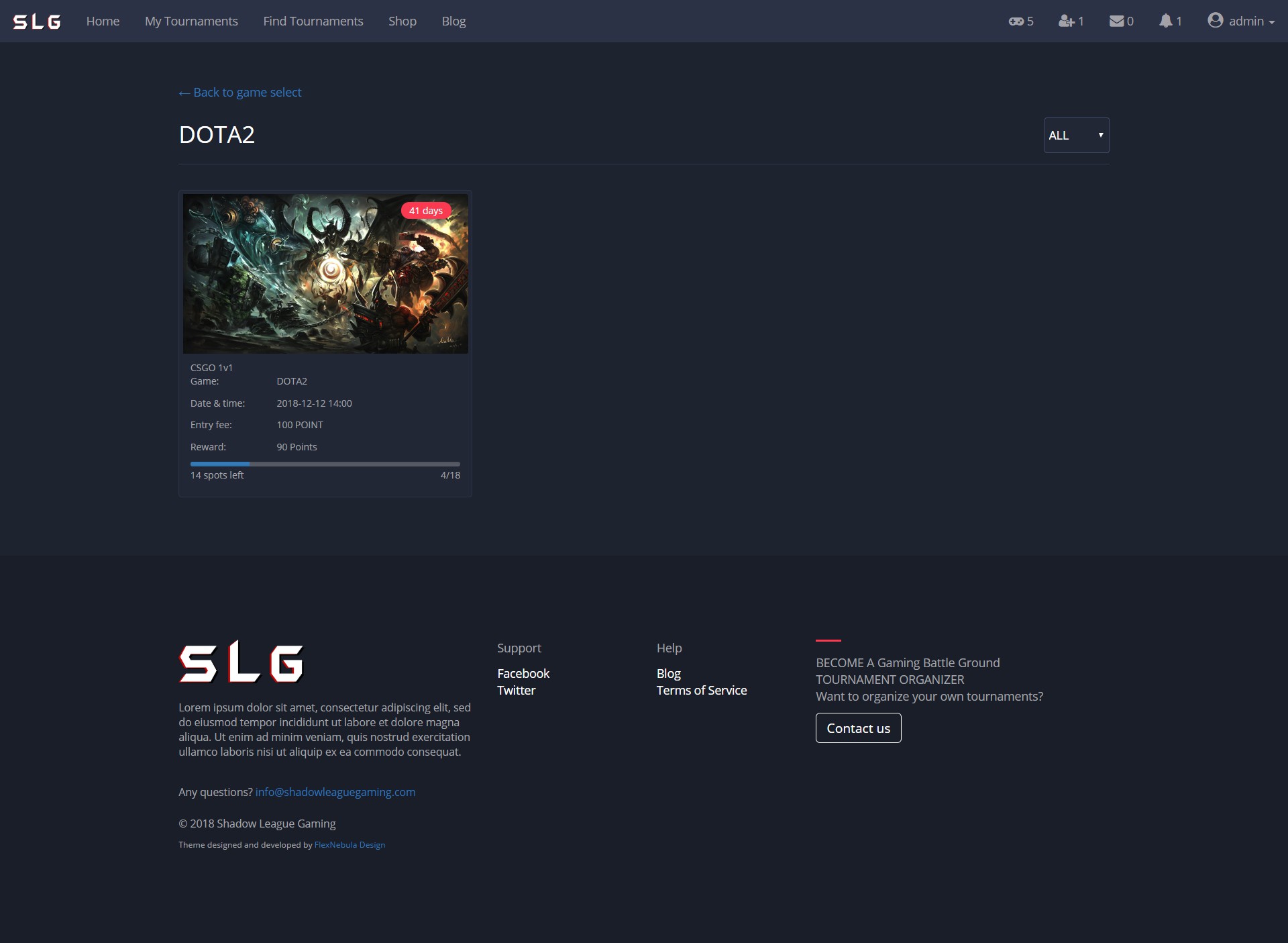The height and width of the screenshot is (943, 1288).
Task: Click the admin user avatar icon
Action: click(1215, 21)
